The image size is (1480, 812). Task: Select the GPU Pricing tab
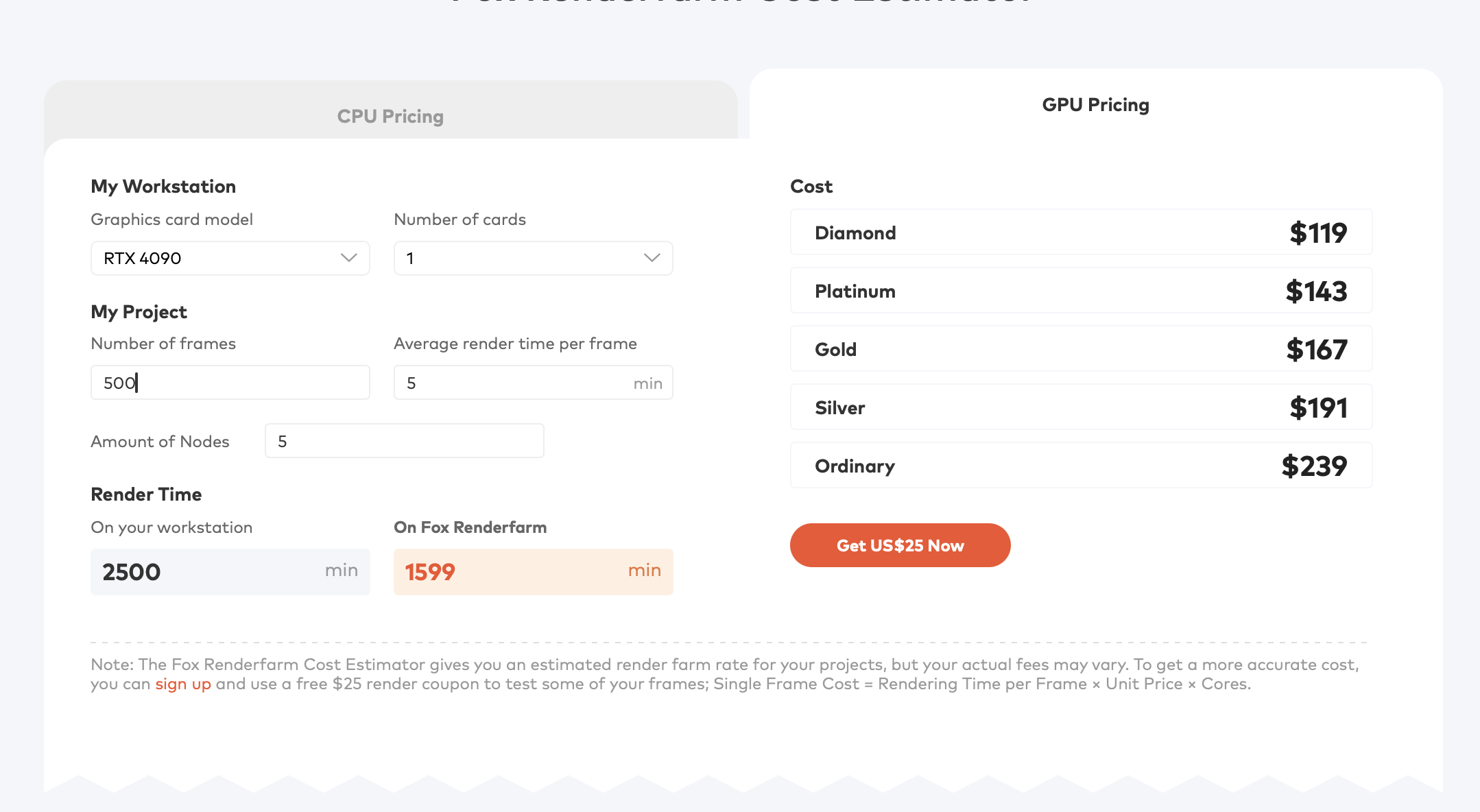tap(1095, 104)
